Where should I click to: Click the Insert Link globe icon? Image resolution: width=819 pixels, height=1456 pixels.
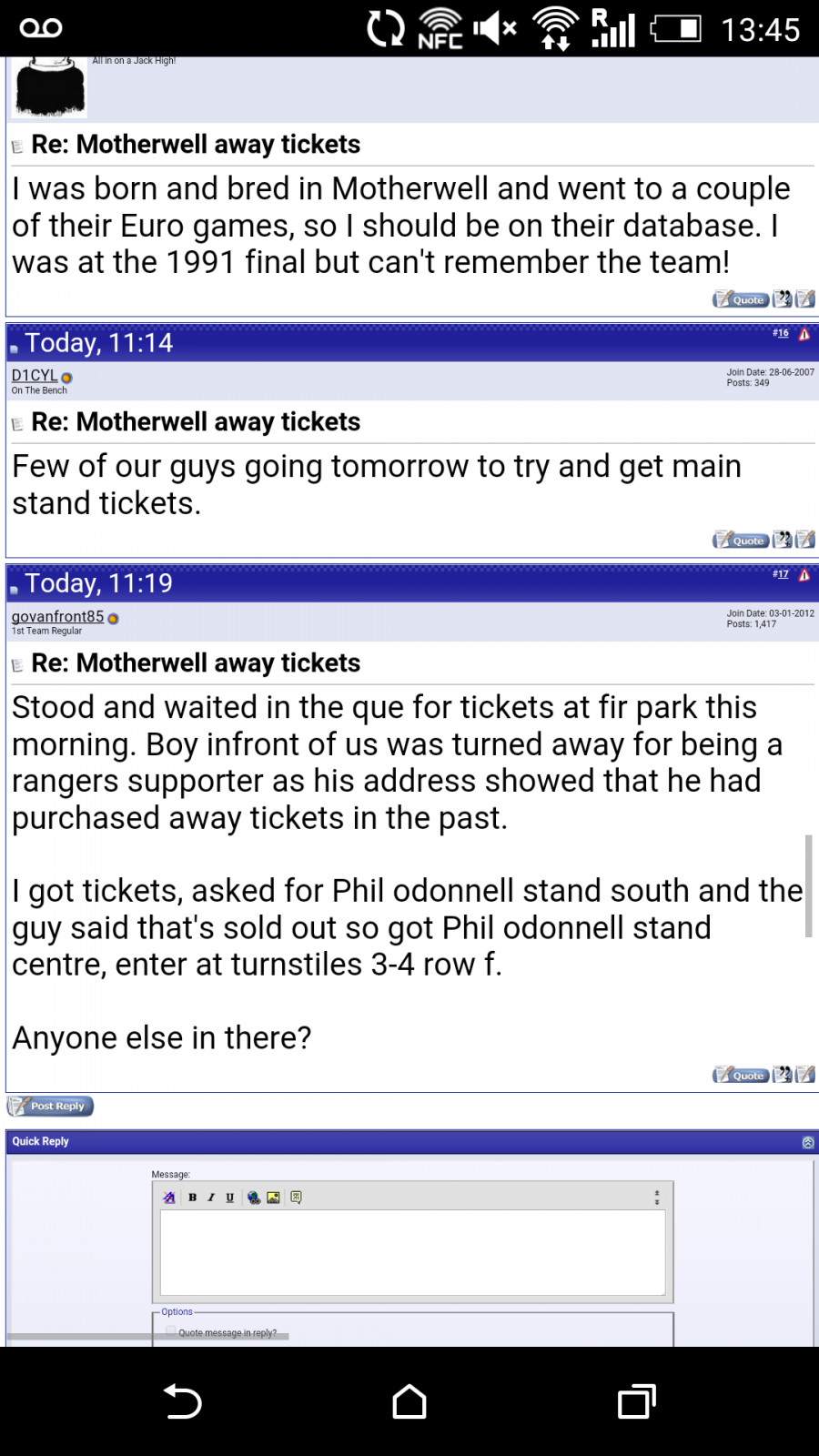click(x=254, y=1198)
